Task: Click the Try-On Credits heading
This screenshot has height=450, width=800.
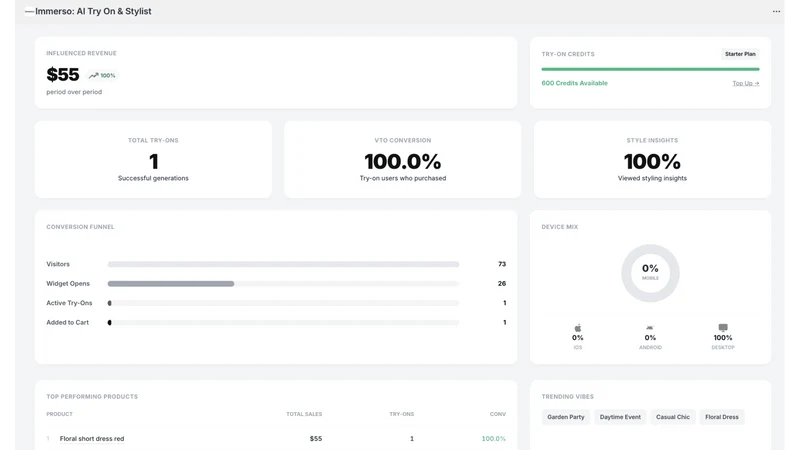Action: pyautogui.click(x=568, y=54)
